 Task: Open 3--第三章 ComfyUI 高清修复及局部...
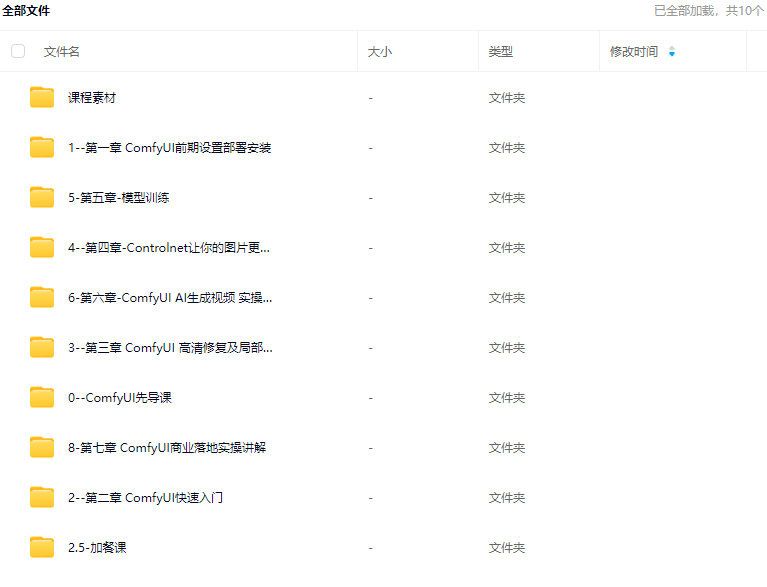[x=170, y=347]
